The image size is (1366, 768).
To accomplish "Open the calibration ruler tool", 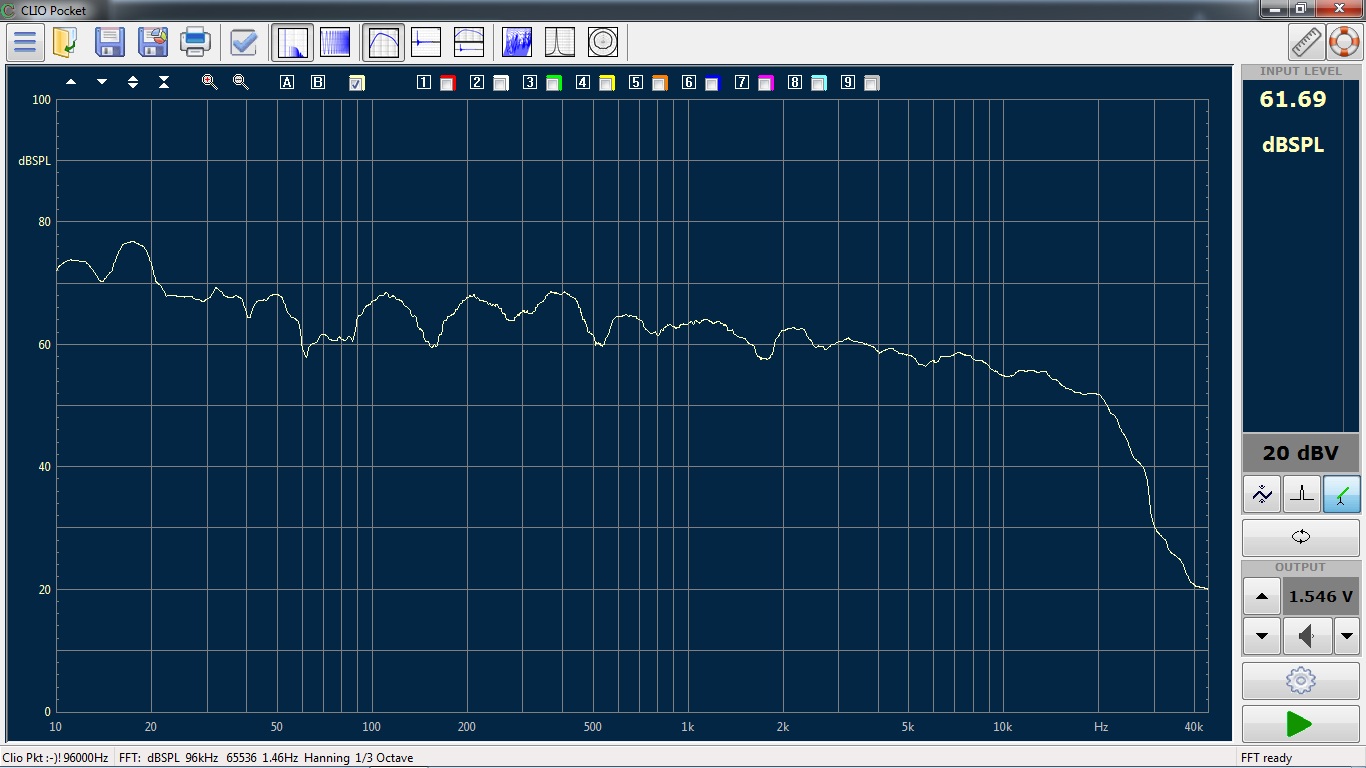I will [1306, 42].
